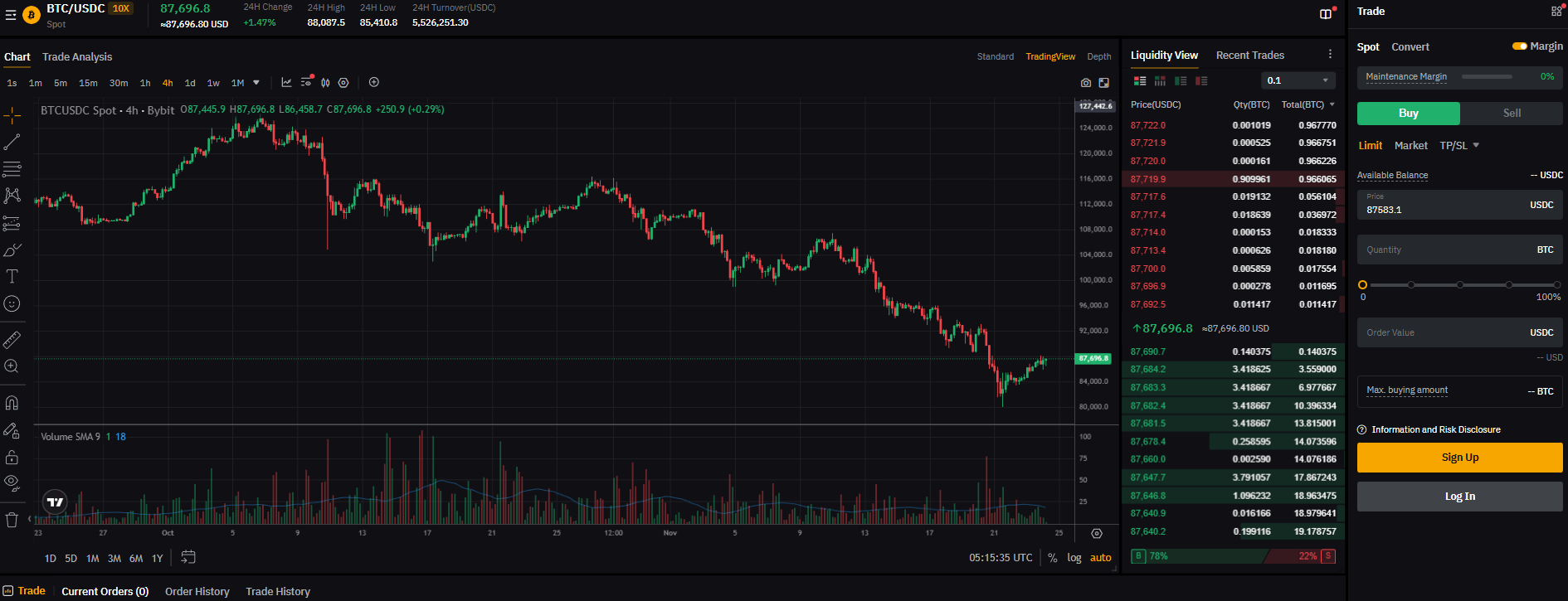The height and width of the screenshot is (601, 1568).
Task: Take a chart snapshot with camera icon
Action: click(1086, 83)
